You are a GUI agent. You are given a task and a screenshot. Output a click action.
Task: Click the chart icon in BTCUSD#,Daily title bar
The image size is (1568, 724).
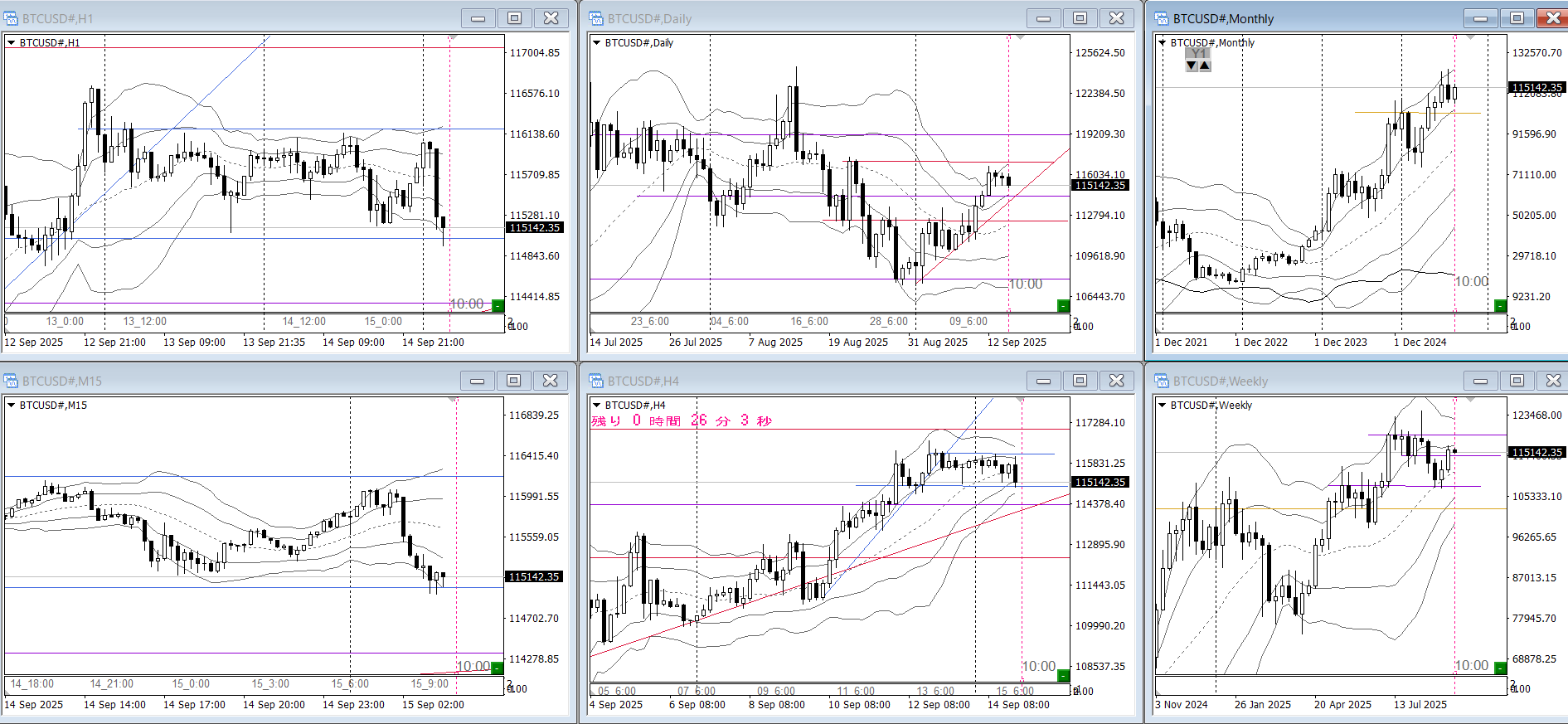(x=595, y=18)
